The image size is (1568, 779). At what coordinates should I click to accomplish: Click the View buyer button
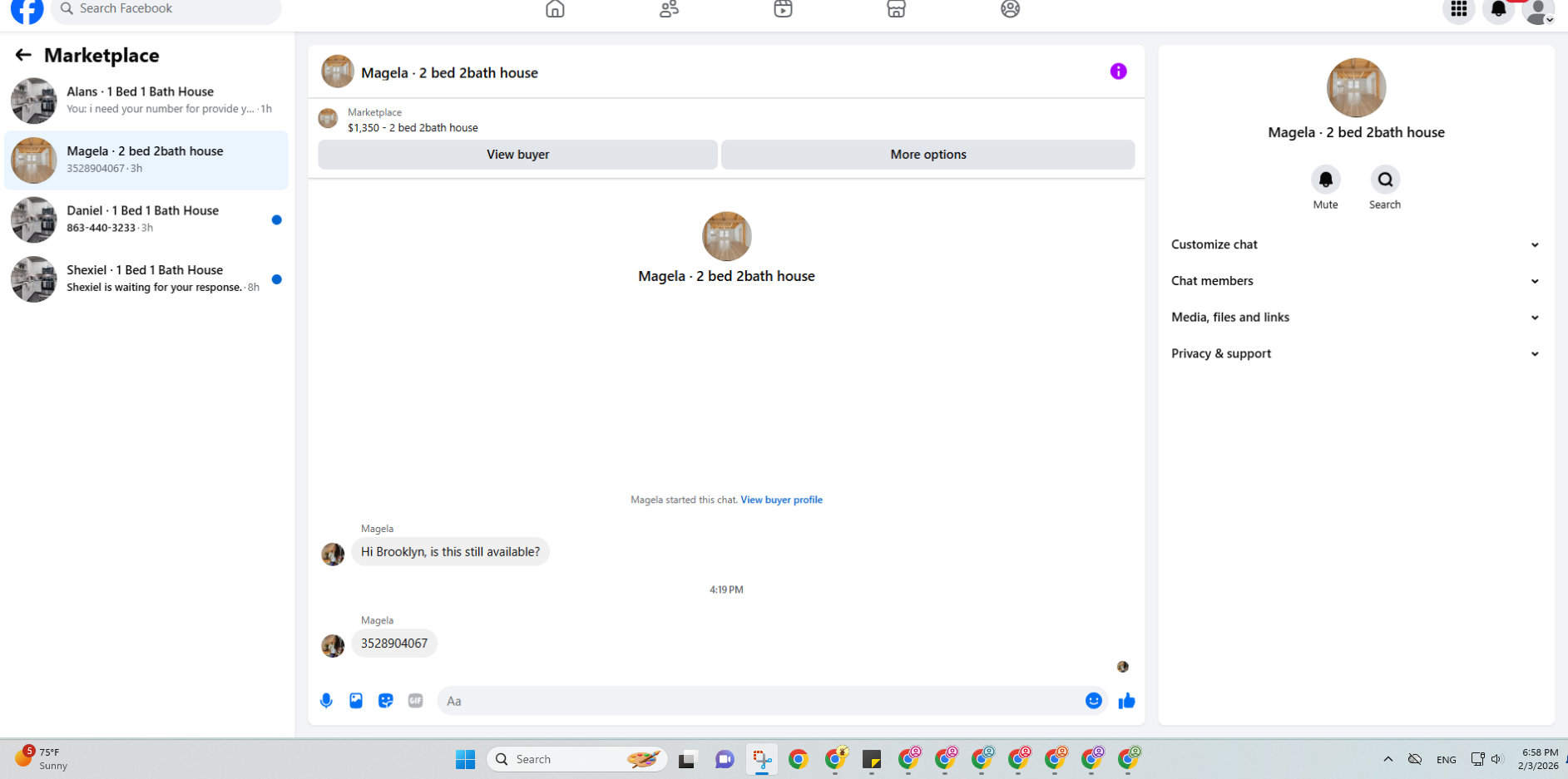(517, 155)
